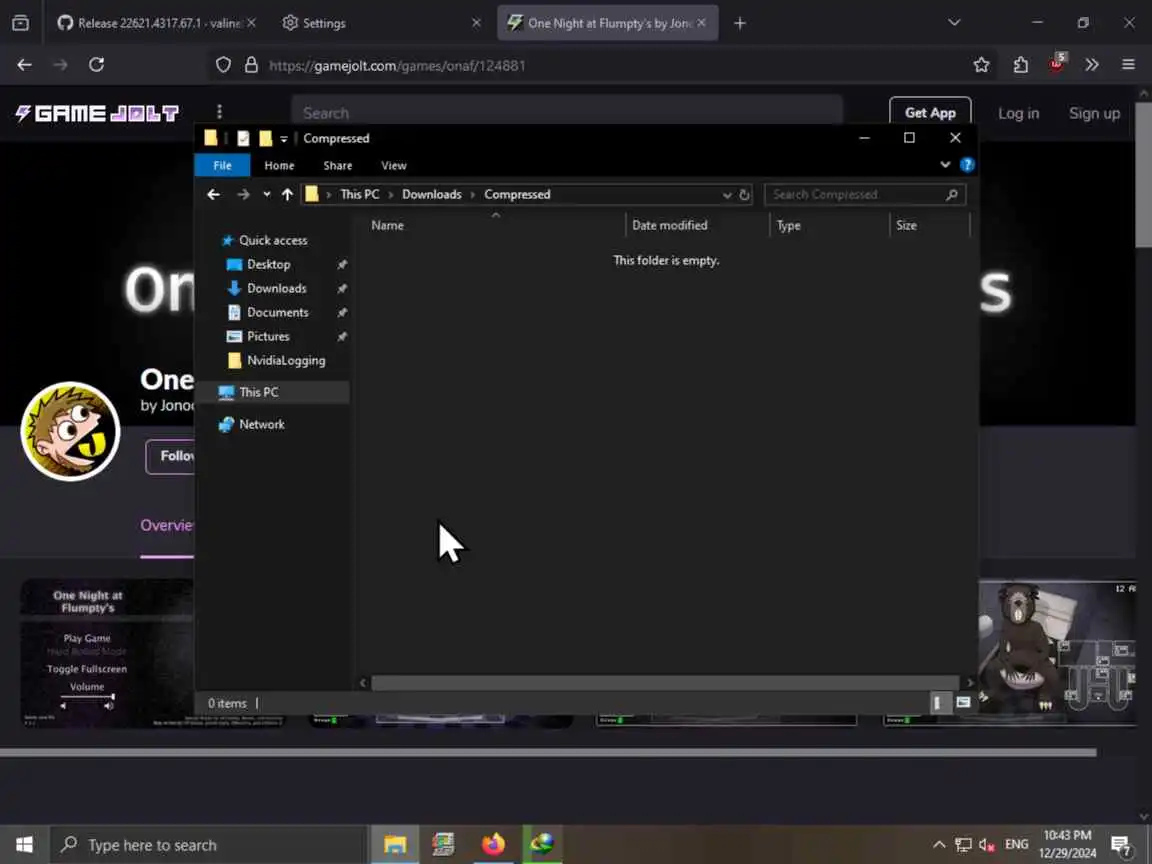Open Firefox from the taskbar

pyautogui.click(x=493, y=844)
